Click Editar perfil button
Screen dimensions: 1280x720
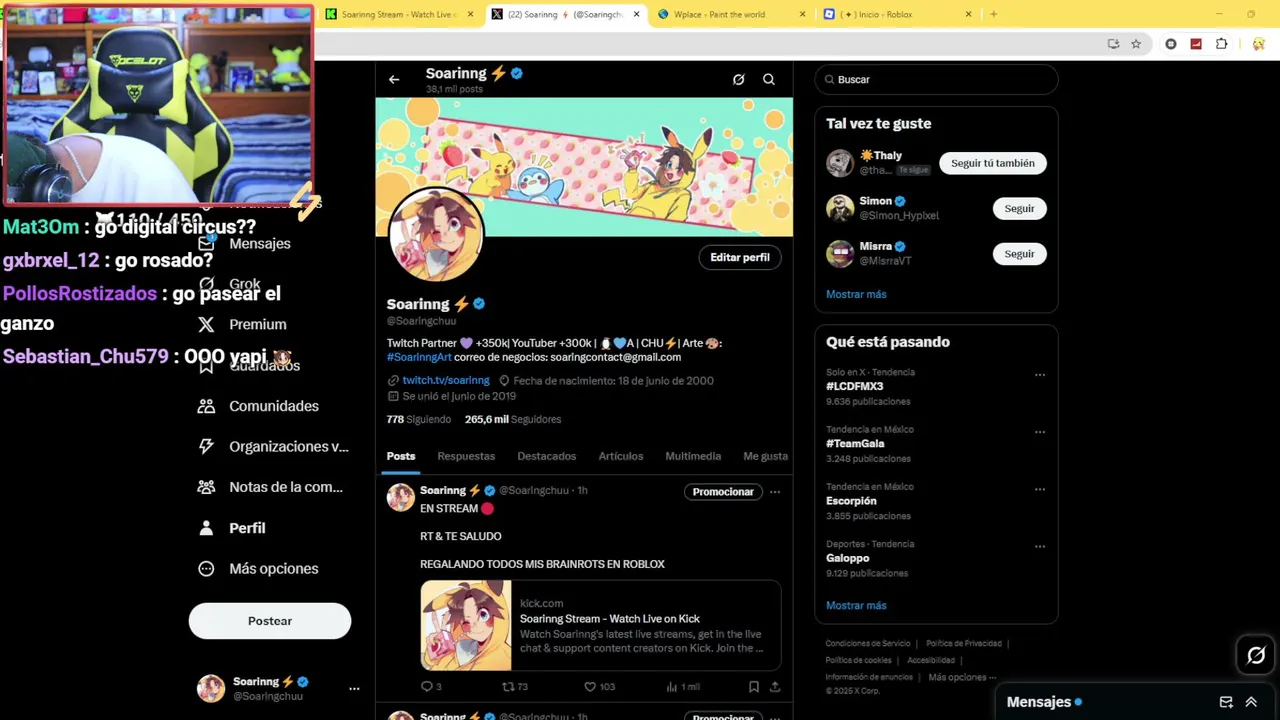coord(740,257)
